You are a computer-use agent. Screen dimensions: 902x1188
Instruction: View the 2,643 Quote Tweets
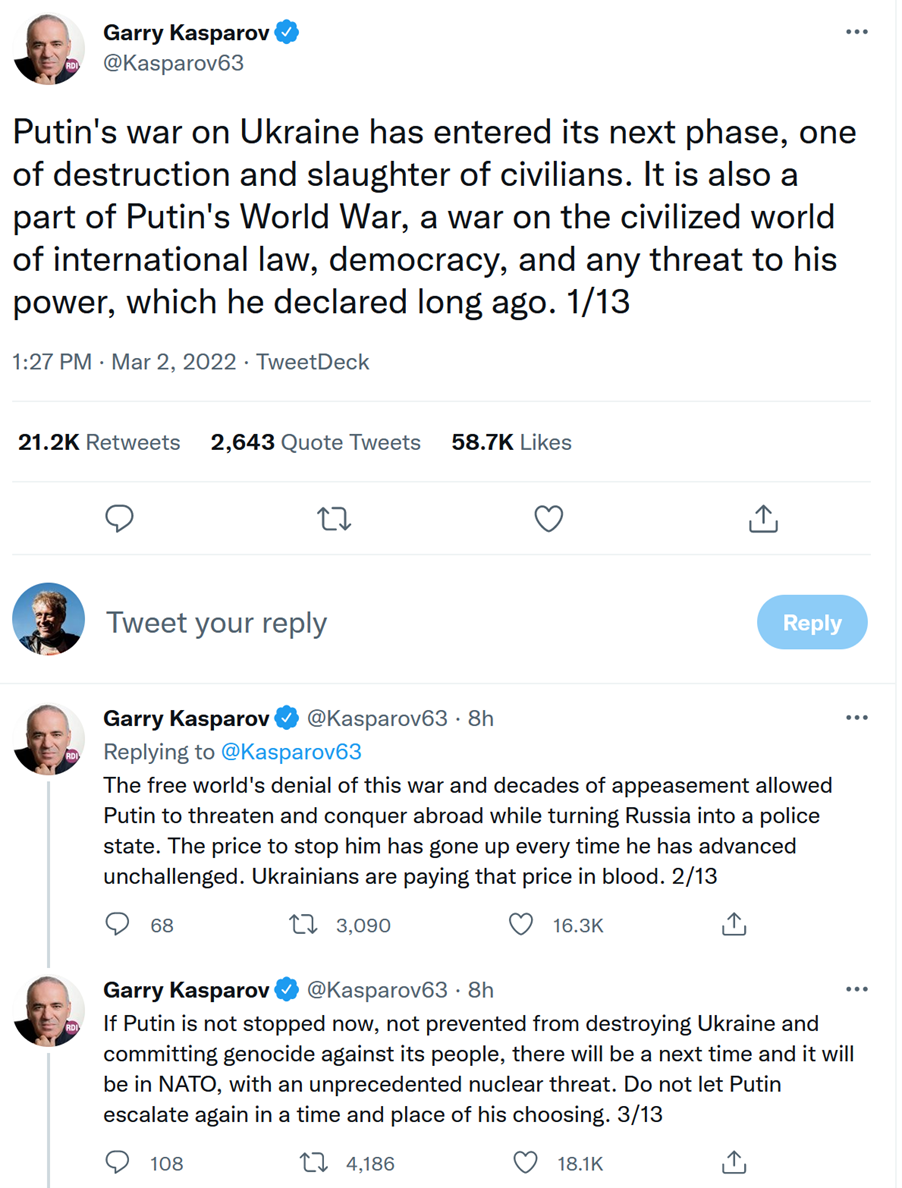click(x=315, y=442)
